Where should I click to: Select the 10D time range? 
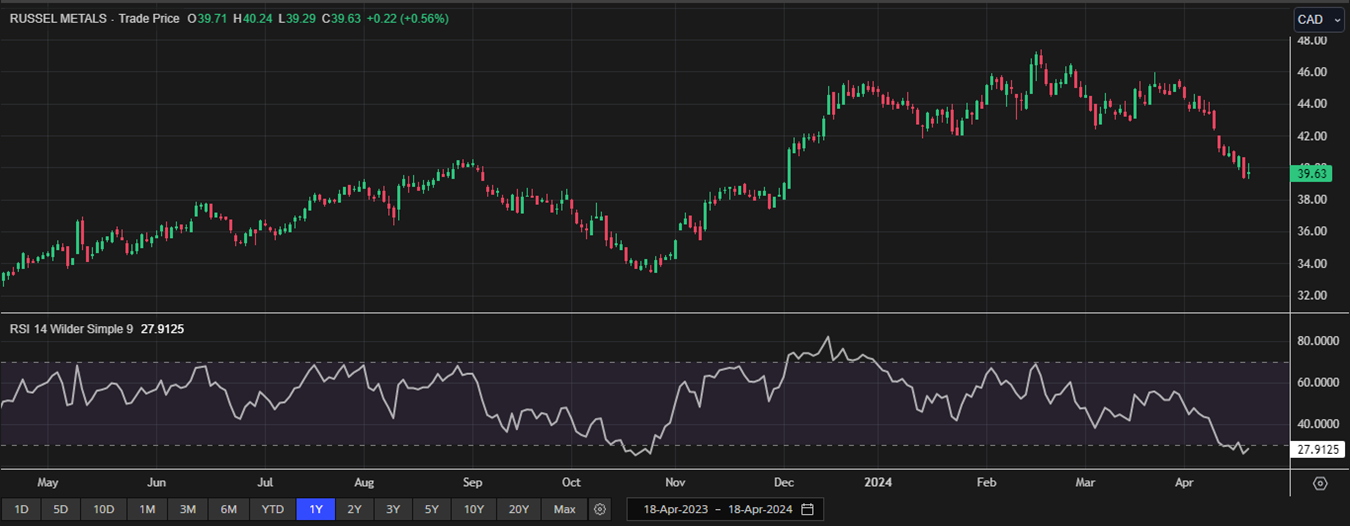click(104, 509)
